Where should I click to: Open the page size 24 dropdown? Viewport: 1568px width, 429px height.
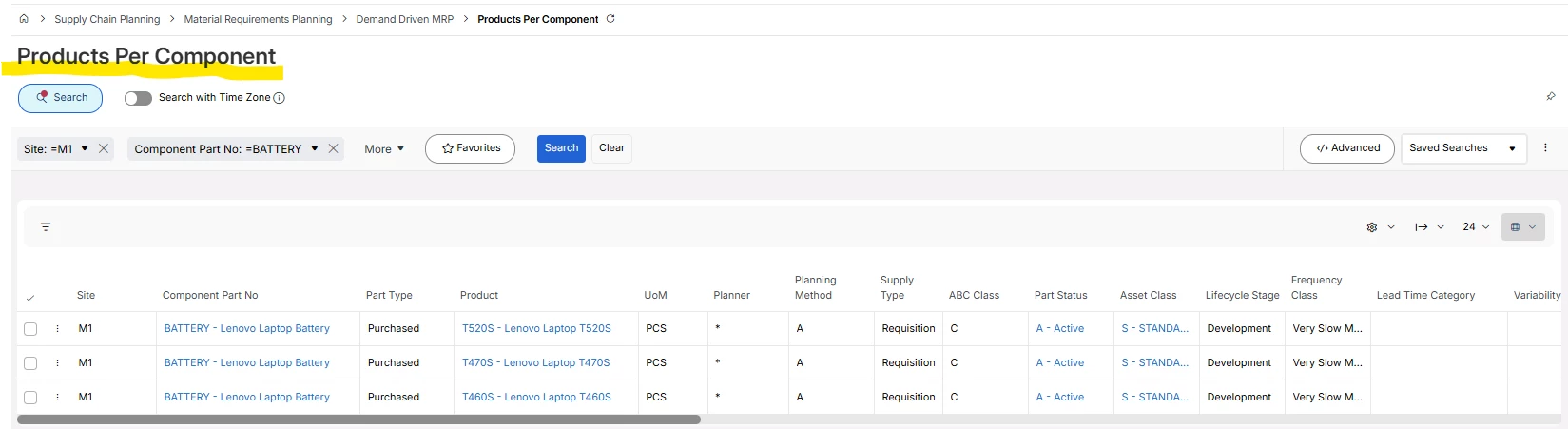[1476, 227]
